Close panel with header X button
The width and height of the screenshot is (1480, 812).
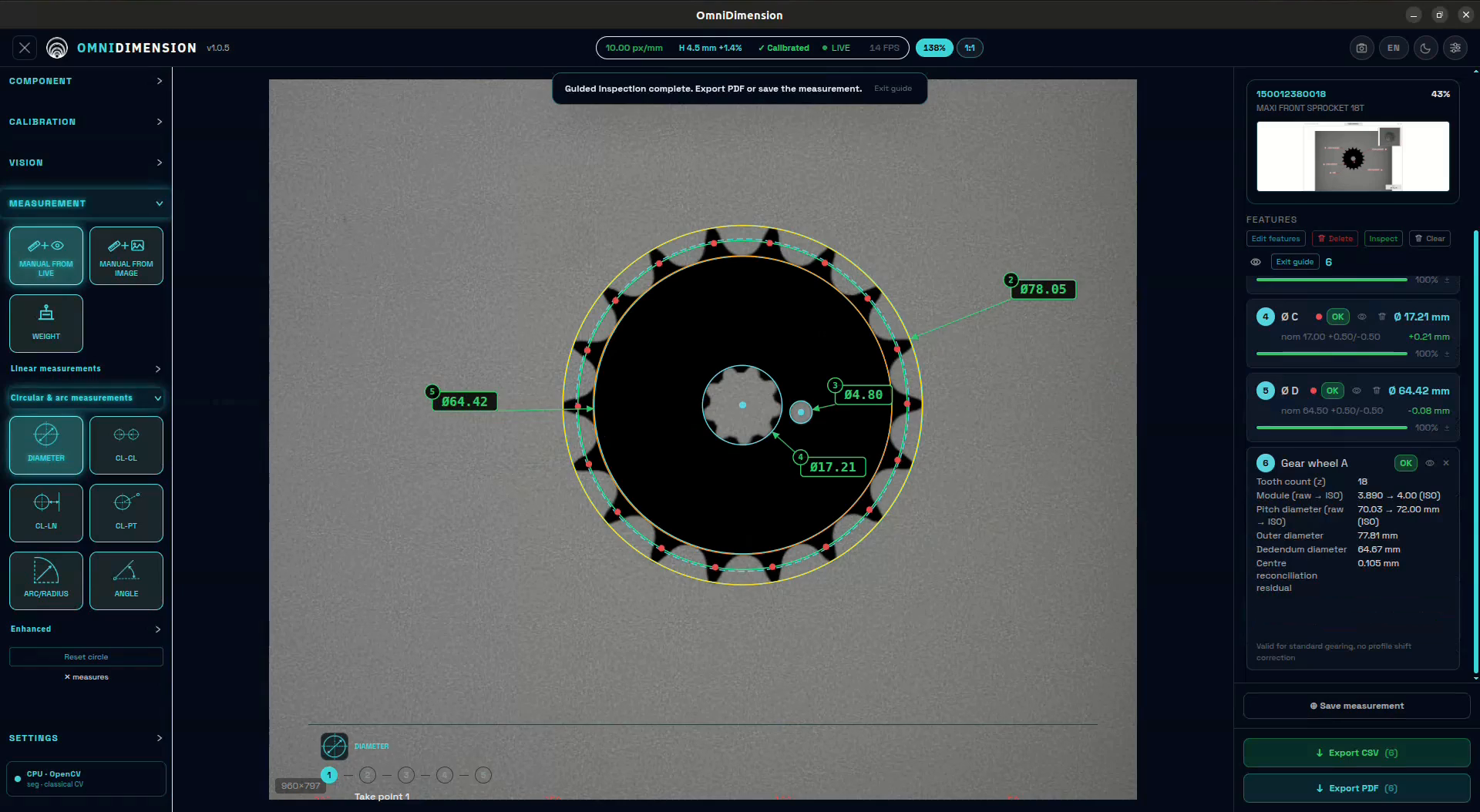25,48
